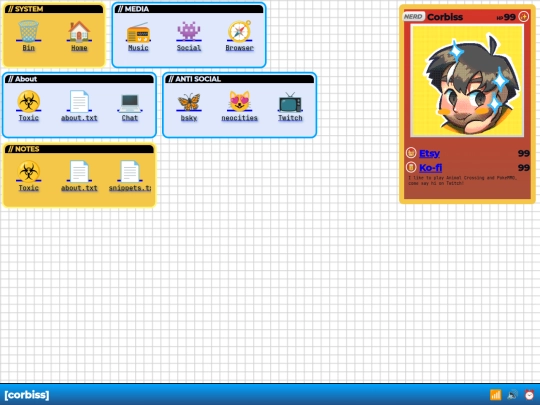The height and width of the screenshot is (405, 540).
Task: Open the Chat laptop icon
Action: [x=130, y=103]
